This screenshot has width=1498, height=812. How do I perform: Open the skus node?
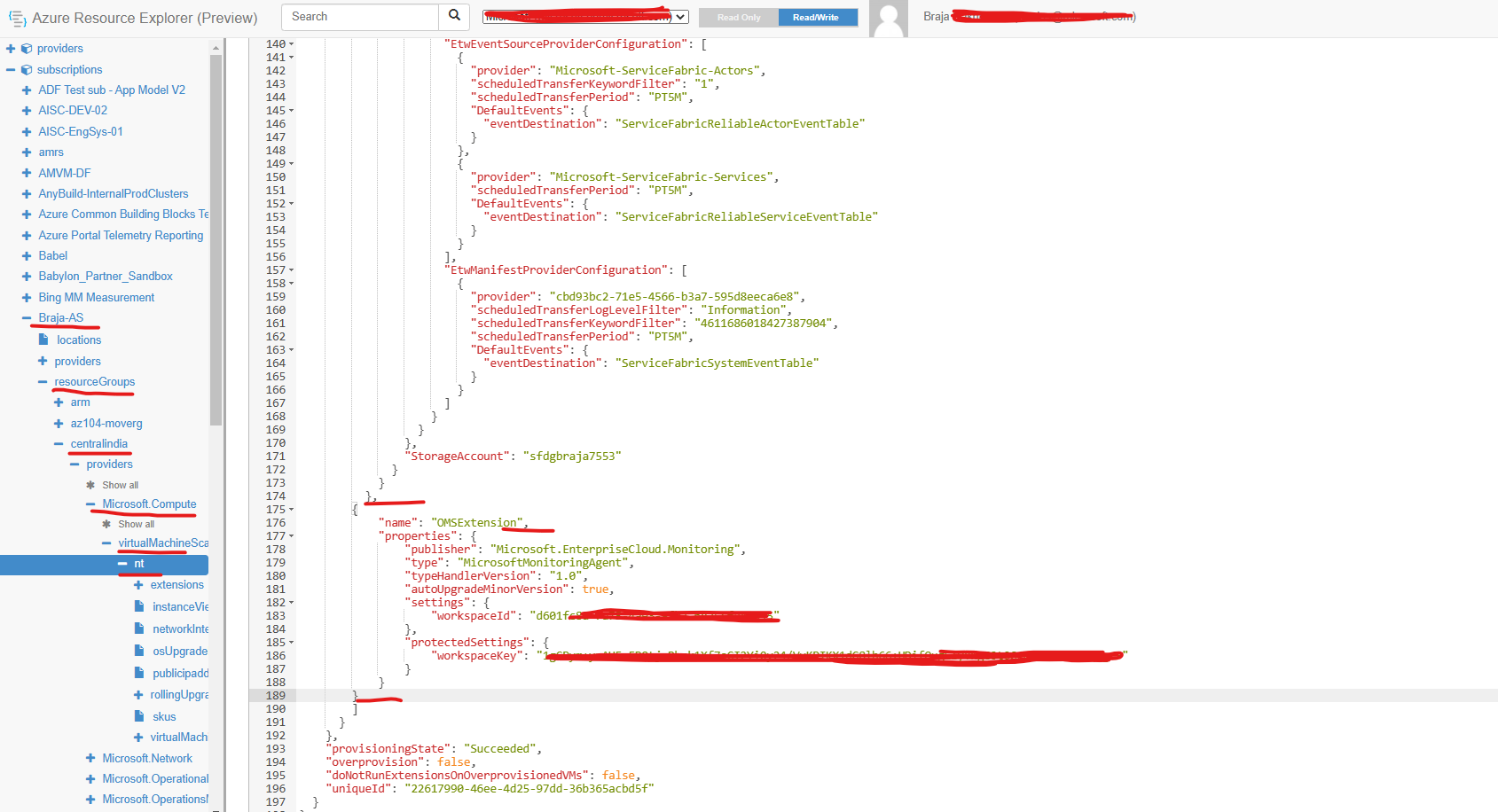(x=164, y=716)
